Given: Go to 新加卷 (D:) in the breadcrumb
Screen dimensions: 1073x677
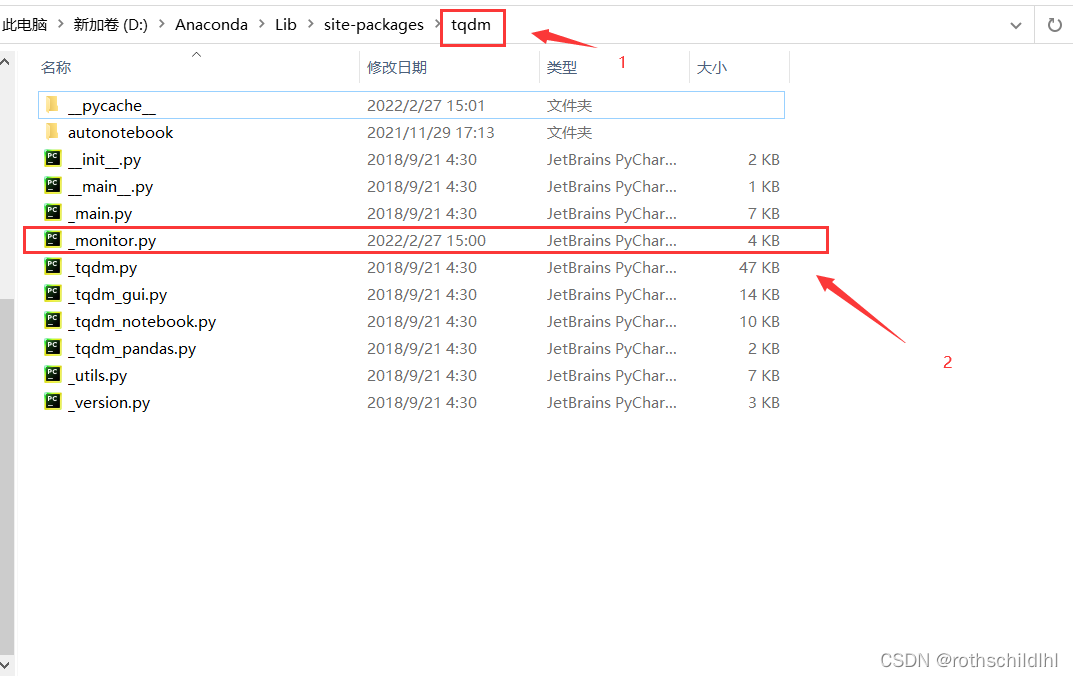Looking at the screenshot, I should [x=110, y=25].
